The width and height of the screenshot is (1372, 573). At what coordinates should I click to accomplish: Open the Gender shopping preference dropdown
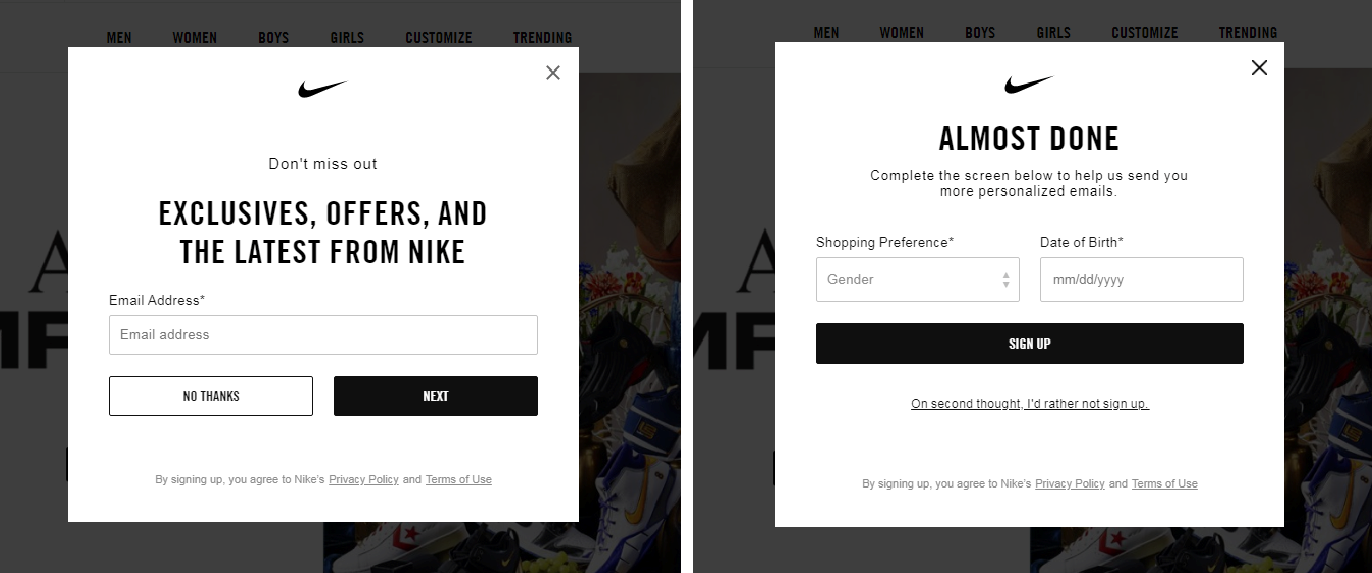point(906,280)
